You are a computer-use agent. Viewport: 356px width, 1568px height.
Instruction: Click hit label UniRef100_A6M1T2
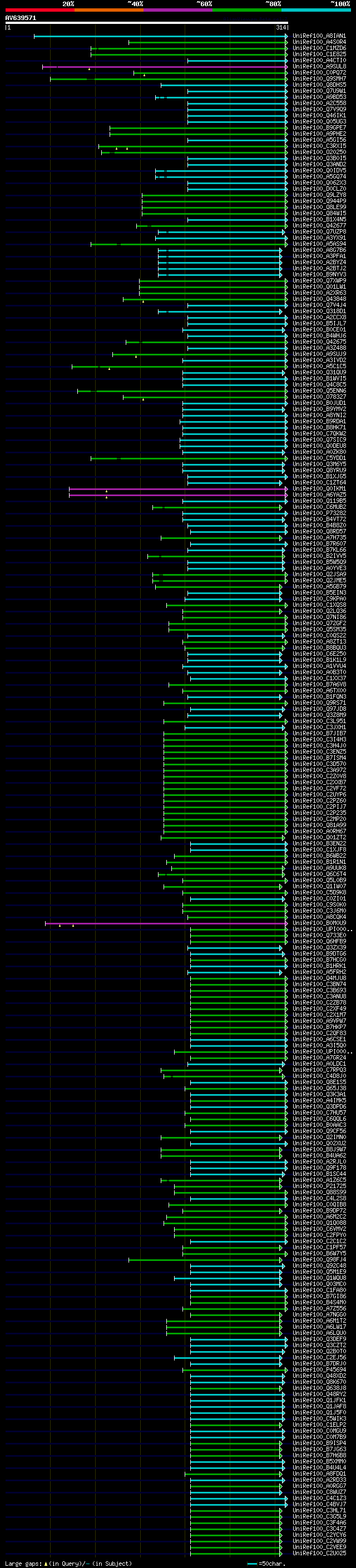coord(319,1320)
